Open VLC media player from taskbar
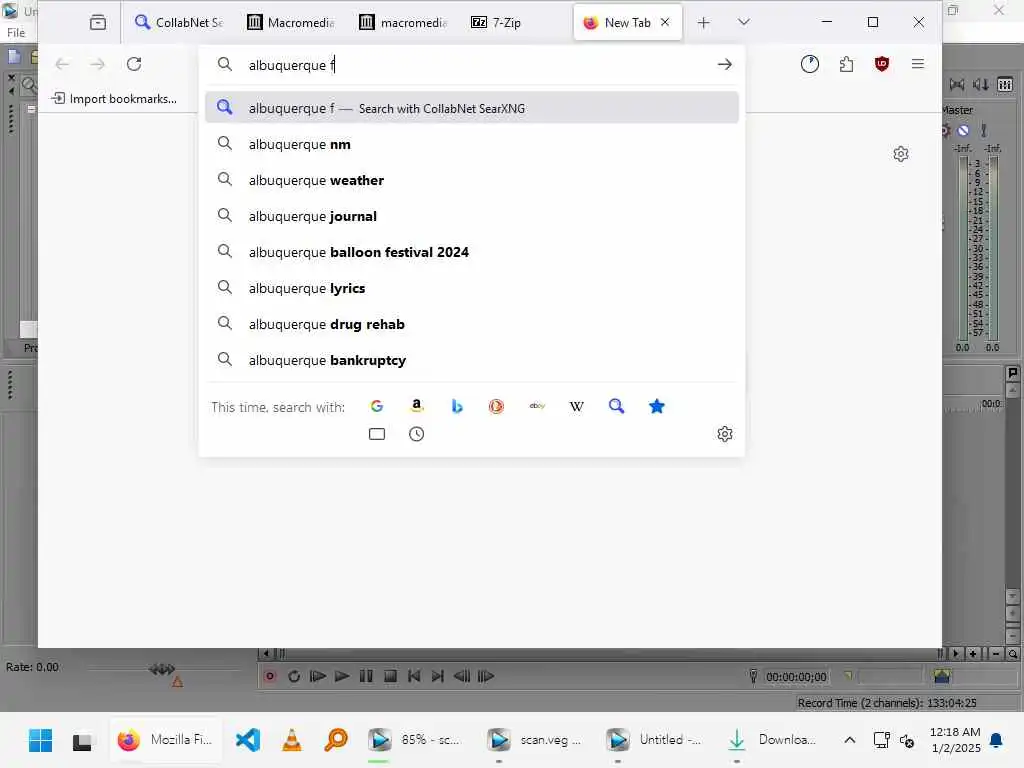 291,740
